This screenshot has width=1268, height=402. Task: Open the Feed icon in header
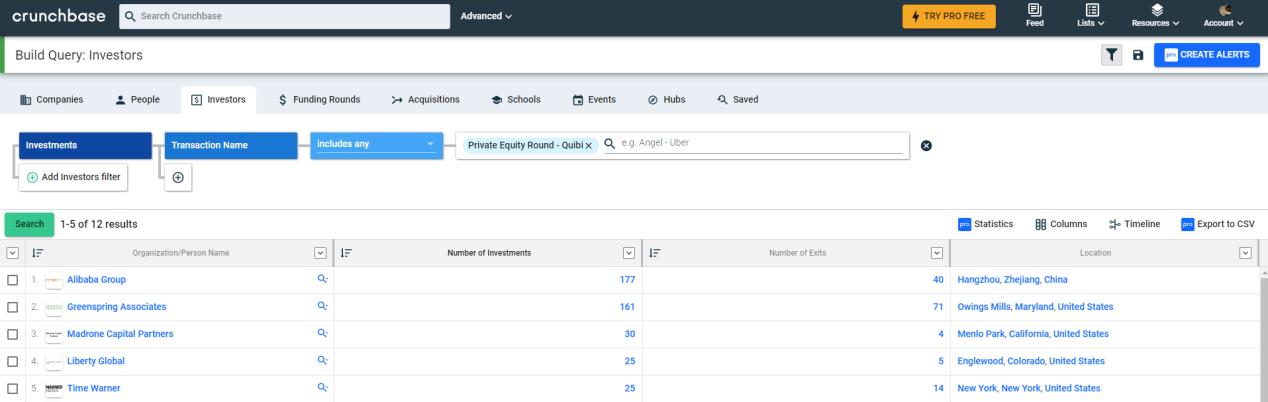coord(1034,16)
